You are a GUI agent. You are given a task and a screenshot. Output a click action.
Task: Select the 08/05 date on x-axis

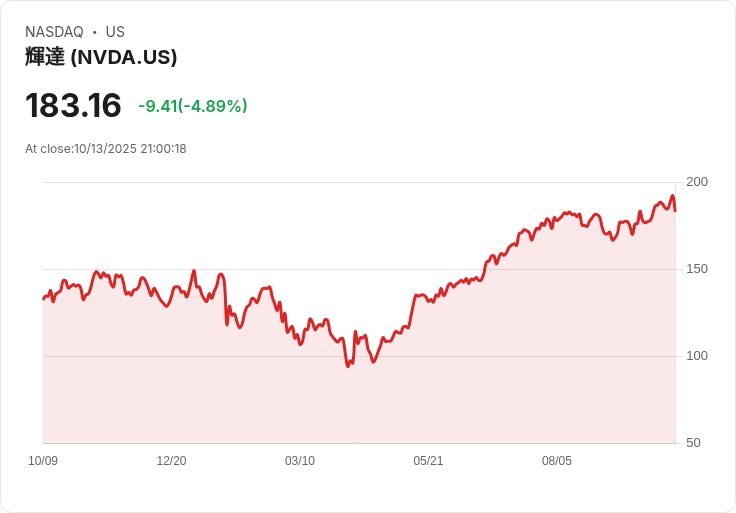pos(557,461)
